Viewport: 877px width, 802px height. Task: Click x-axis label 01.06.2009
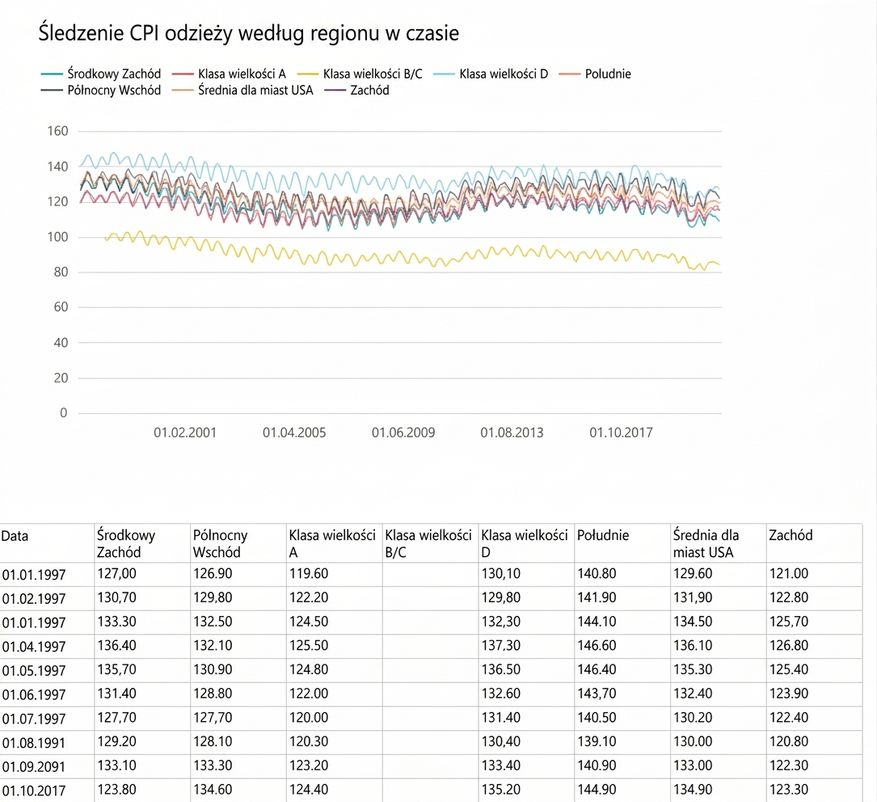[x=403, y=432]
